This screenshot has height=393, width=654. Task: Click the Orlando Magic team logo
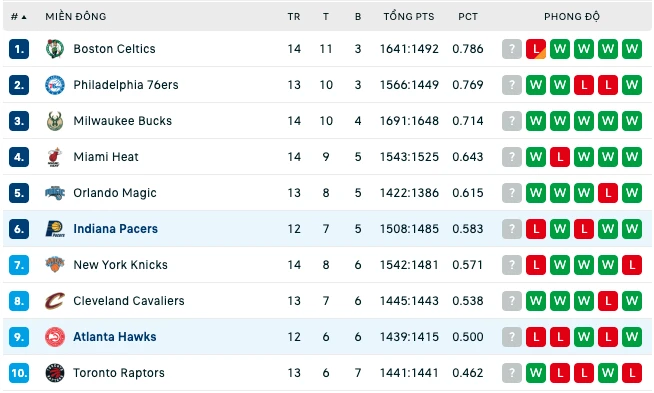coord(55,193)
